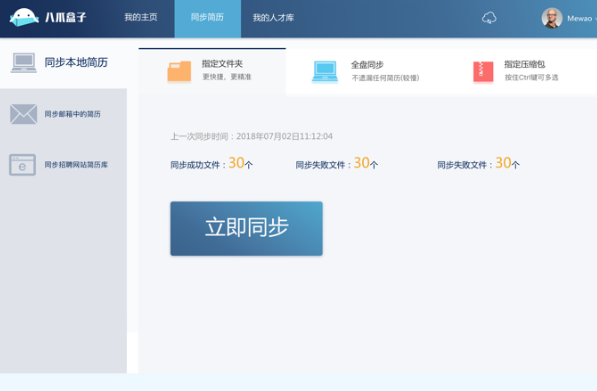Open the Mewao user avatar

(552, 18)
